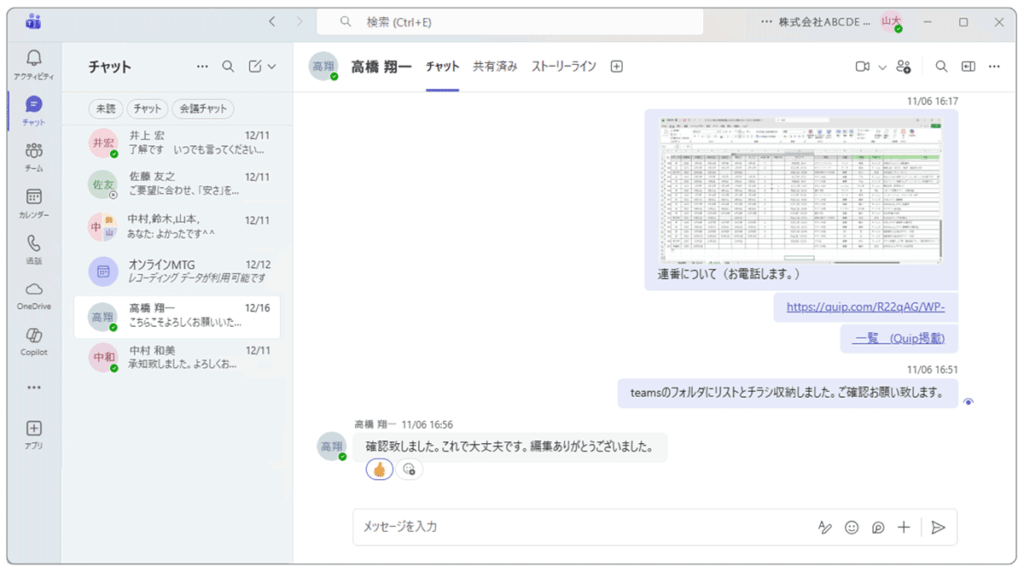Search in this conversation

pos(941,67)
